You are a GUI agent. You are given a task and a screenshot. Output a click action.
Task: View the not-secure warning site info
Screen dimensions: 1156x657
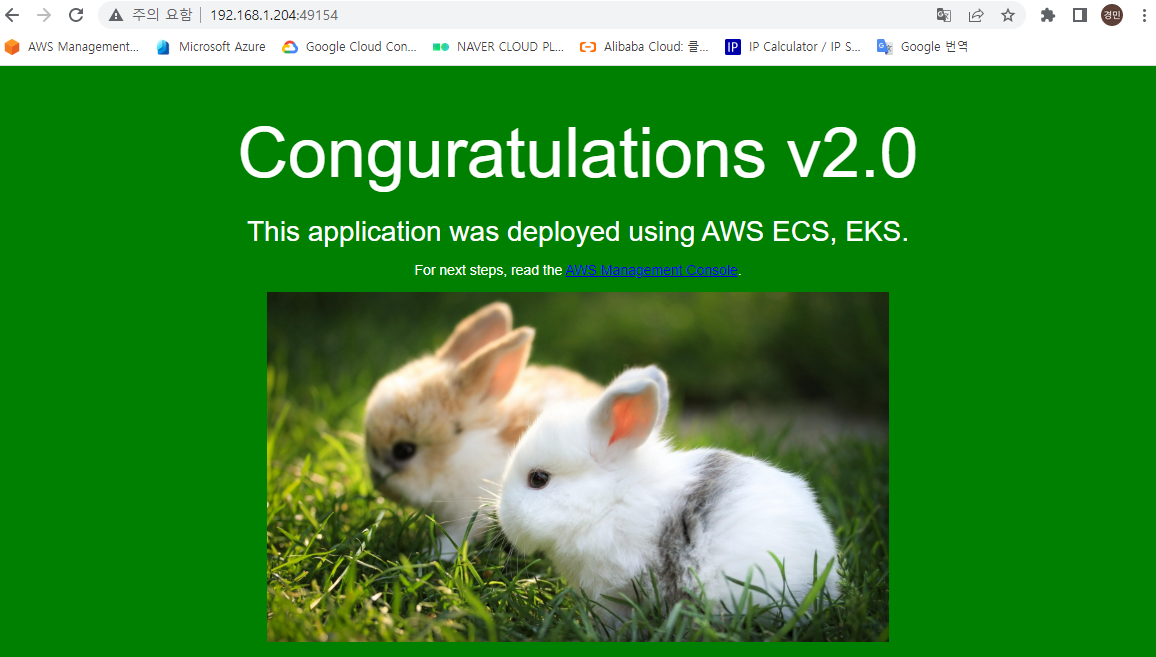click(116, 15)
